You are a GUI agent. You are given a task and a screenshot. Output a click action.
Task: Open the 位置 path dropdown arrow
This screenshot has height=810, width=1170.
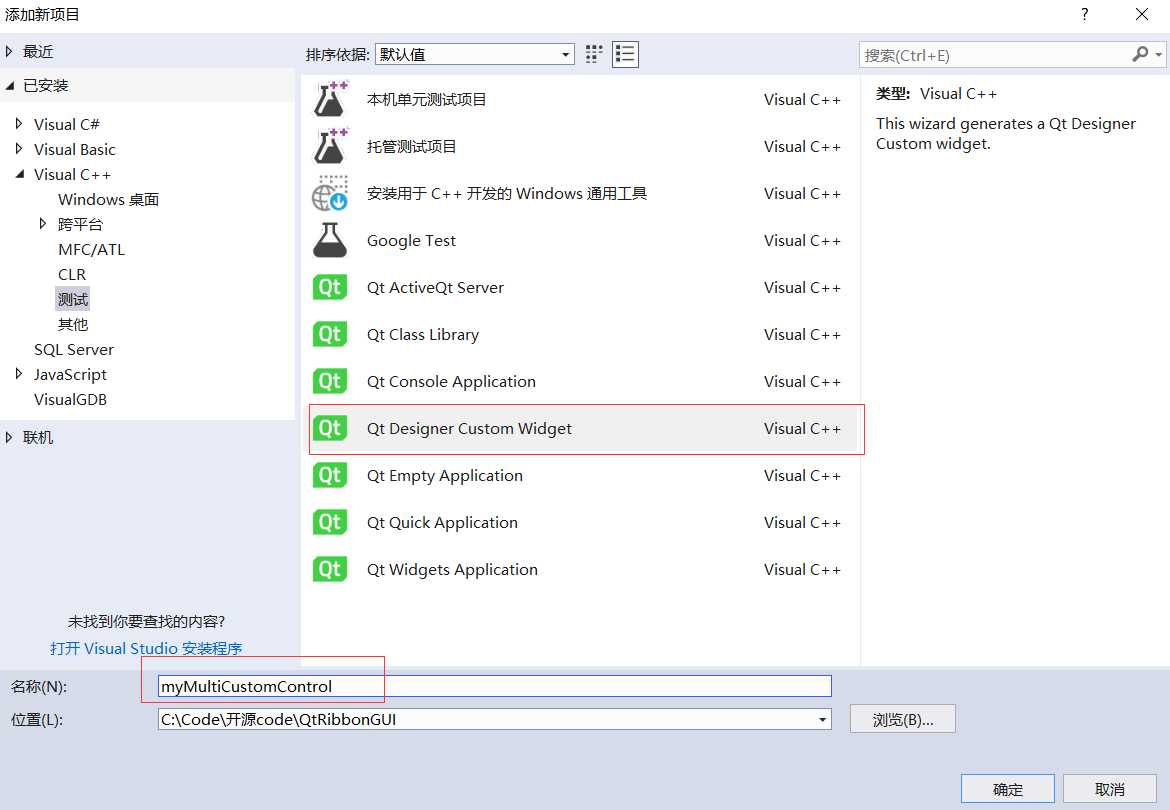tap(822, 720)
